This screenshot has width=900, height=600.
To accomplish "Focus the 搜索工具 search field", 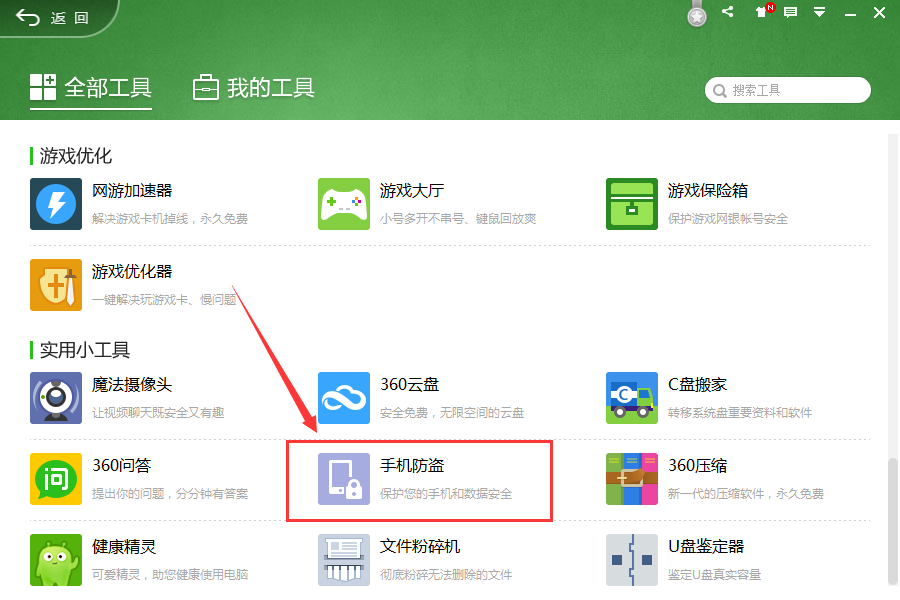I will pos(788,90).
